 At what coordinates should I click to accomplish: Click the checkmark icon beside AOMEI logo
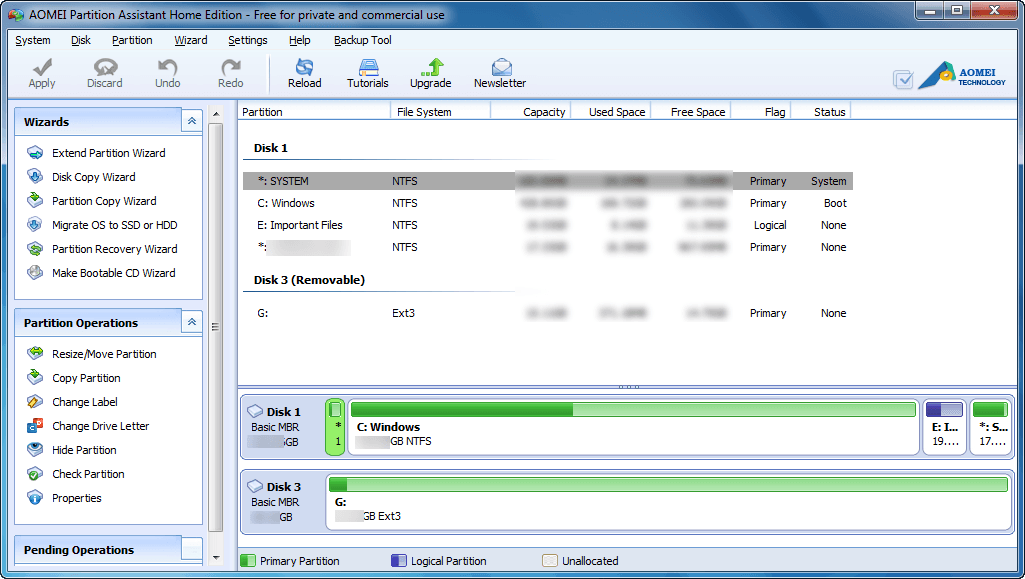903,80
